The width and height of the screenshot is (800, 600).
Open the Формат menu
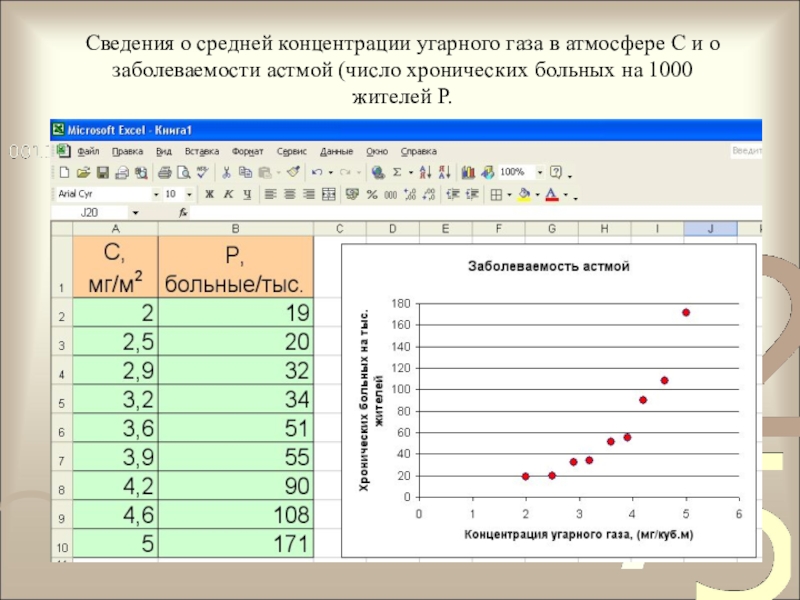[247, 152]
